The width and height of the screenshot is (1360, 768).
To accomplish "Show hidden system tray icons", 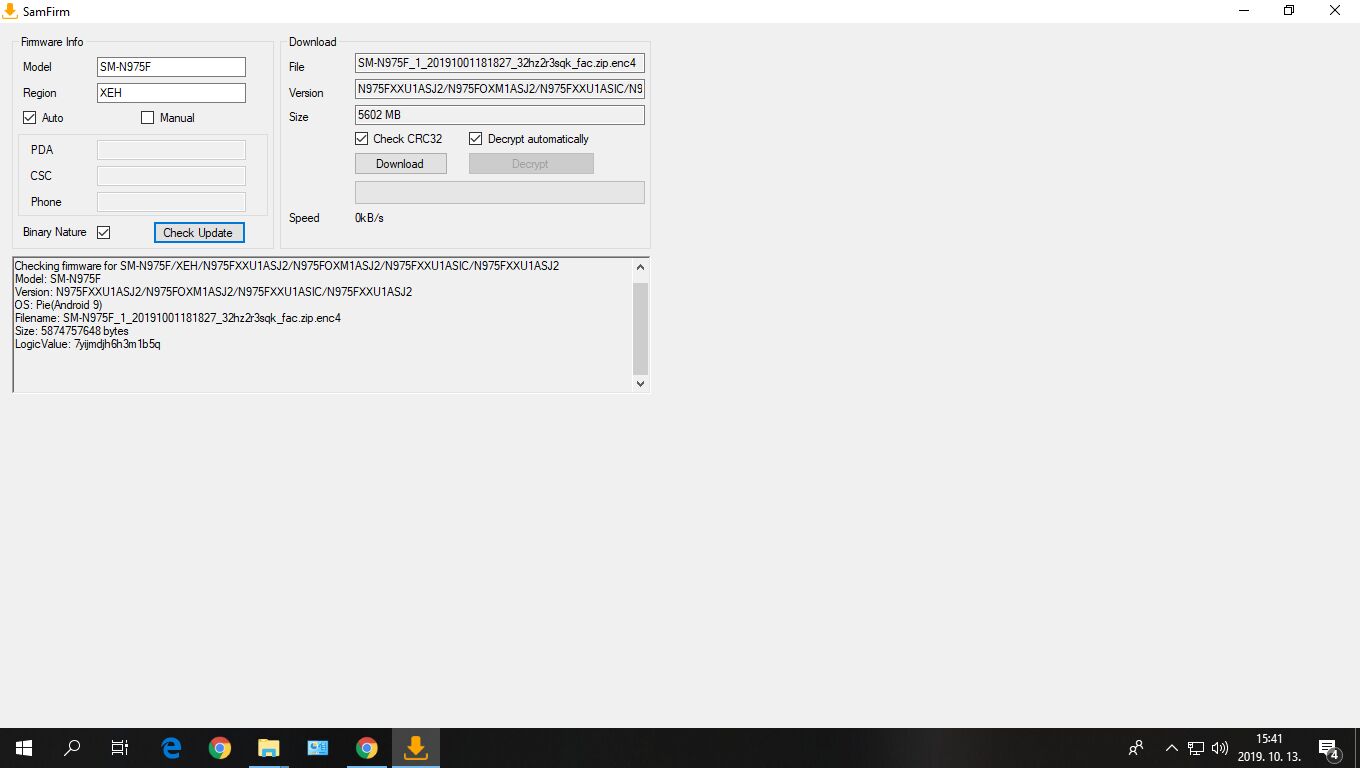I will (x=1172, y=748).
